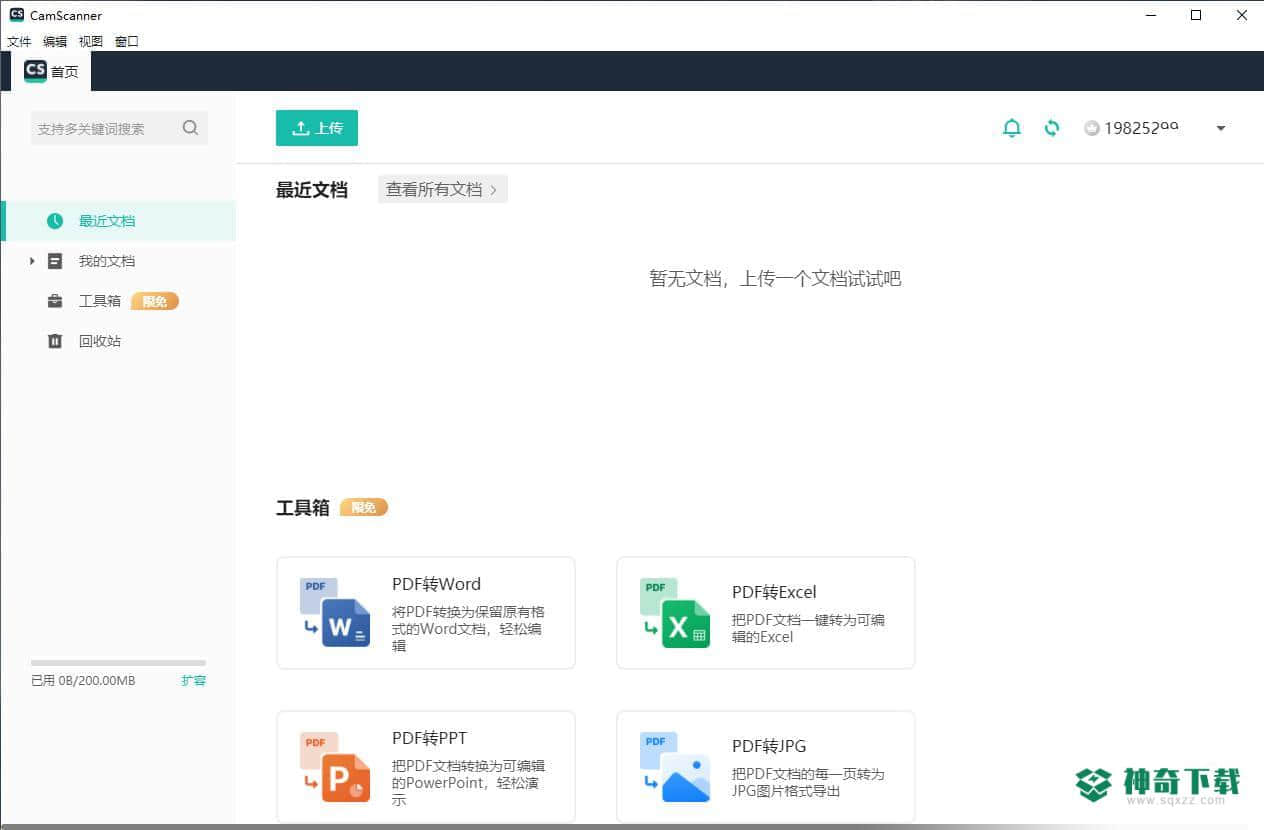The image size is (1264, 830).
Task: Open 工具箱 in the sidebar
Action: 118,301
